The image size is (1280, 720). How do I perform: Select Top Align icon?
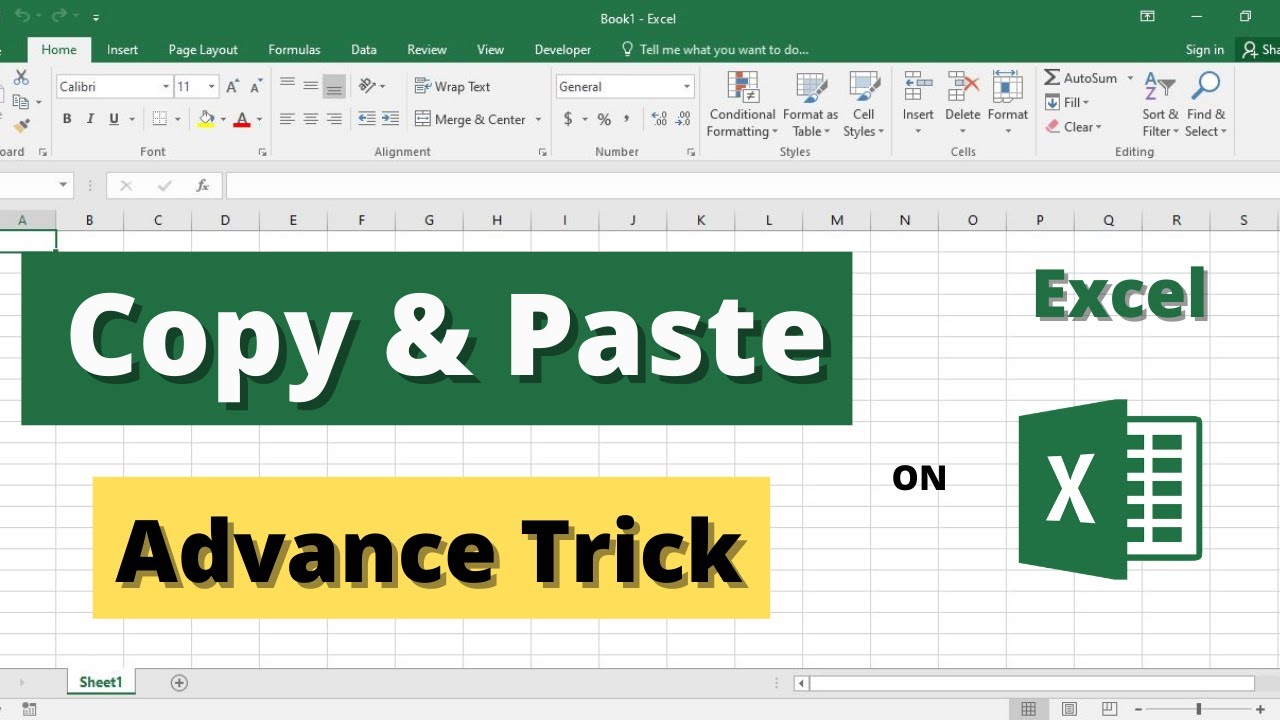click(288, 86)
